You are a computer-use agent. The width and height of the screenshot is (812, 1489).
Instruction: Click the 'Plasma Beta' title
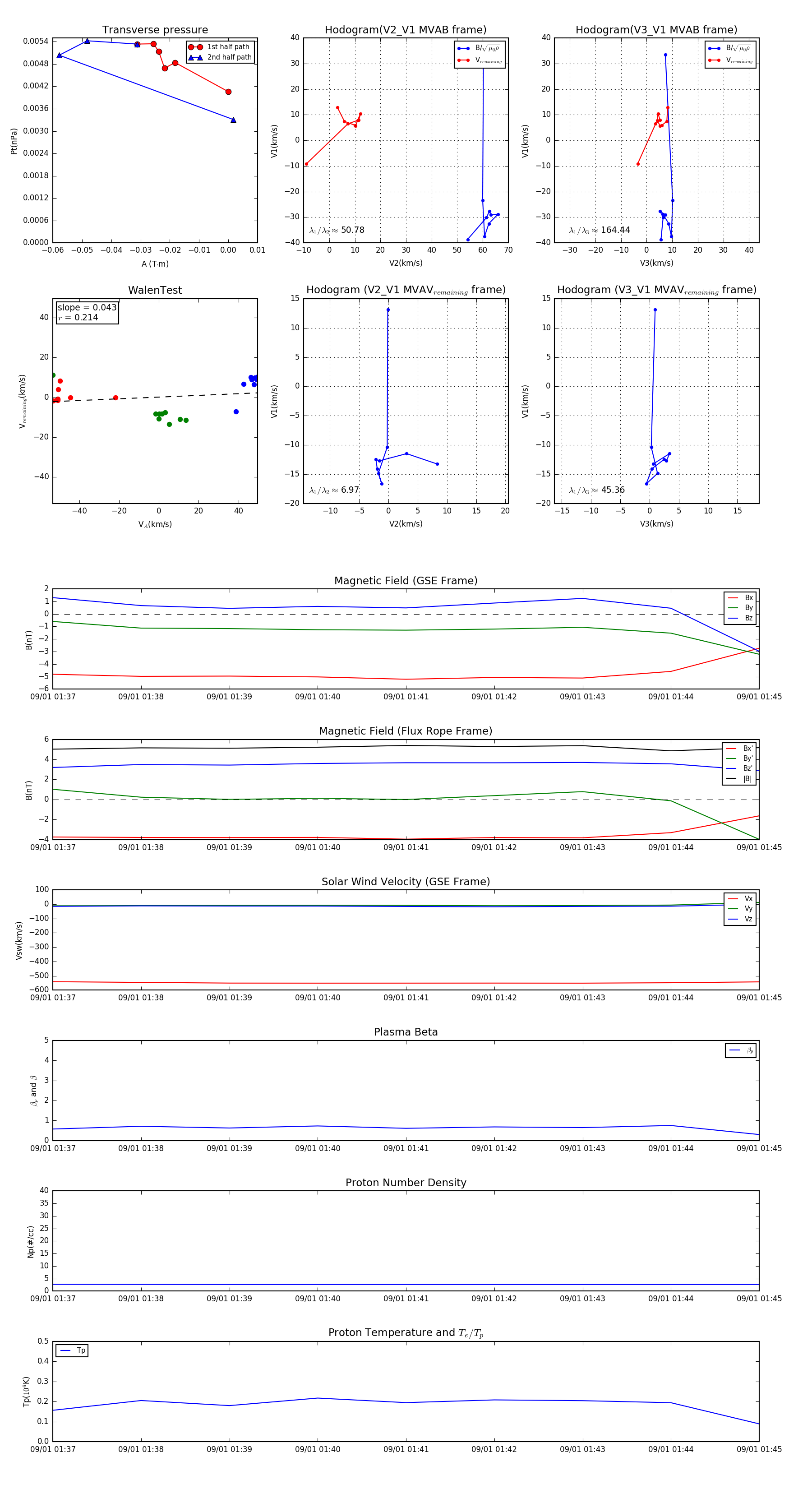pyautogui.click(x=406, y=1032)
